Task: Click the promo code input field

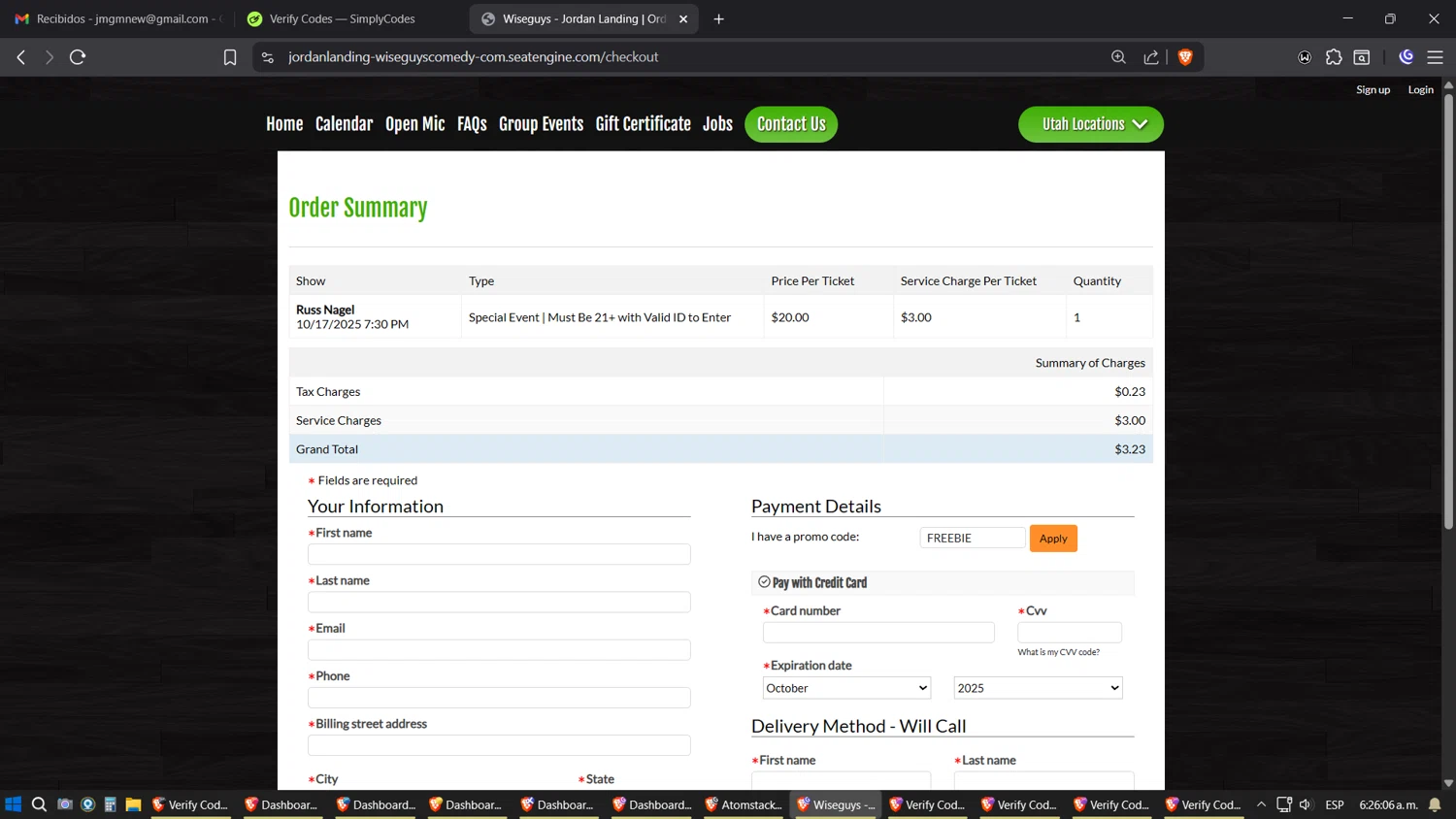Action: 973,538
